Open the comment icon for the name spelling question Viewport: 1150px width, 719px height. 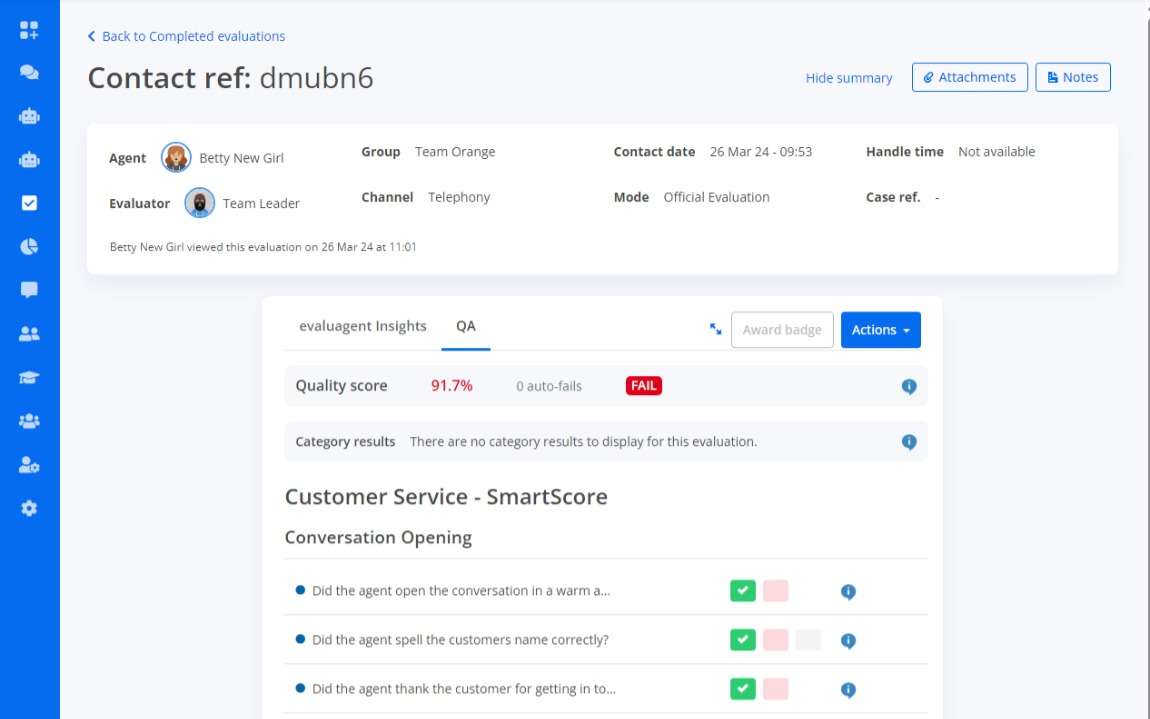coord(848,640)
